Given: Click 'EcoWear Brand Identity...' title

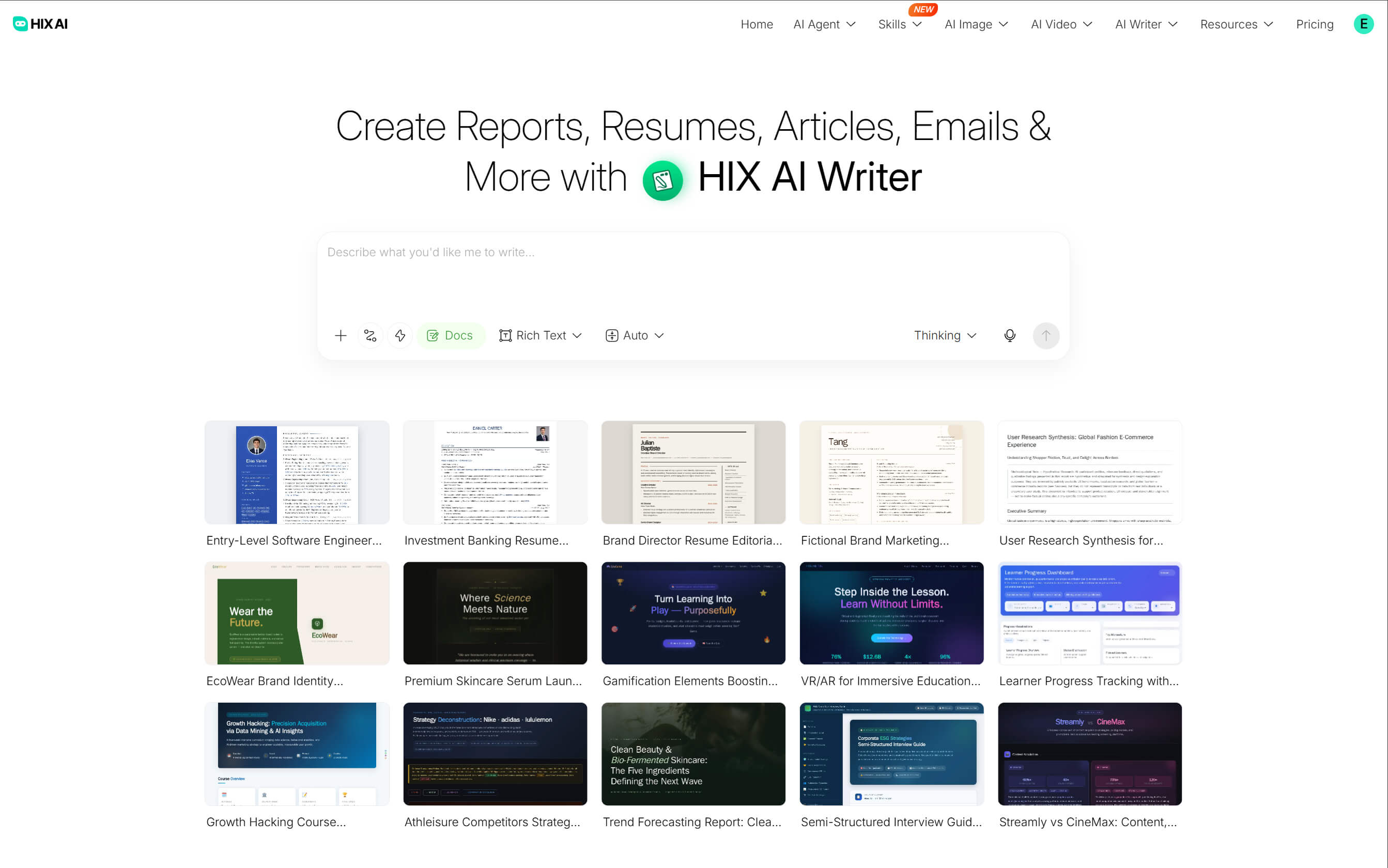Looking at the screenshot, I should point(275,681).
